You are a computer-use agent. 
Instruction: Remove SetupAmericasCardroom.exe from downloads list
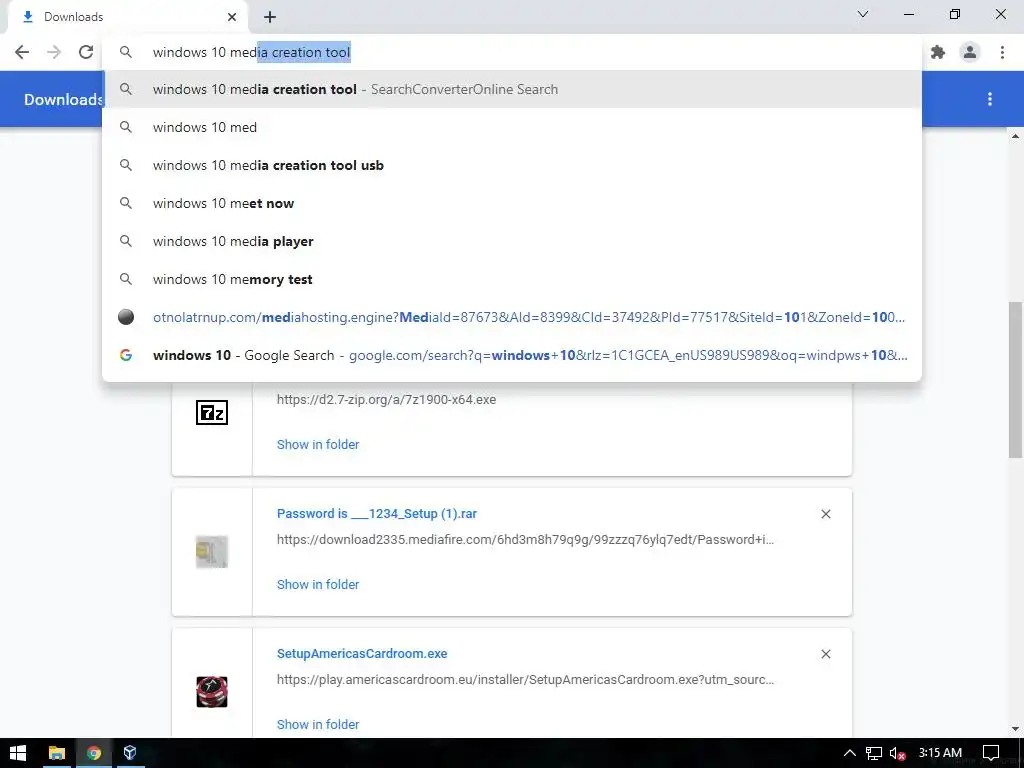tap(825, 654)
